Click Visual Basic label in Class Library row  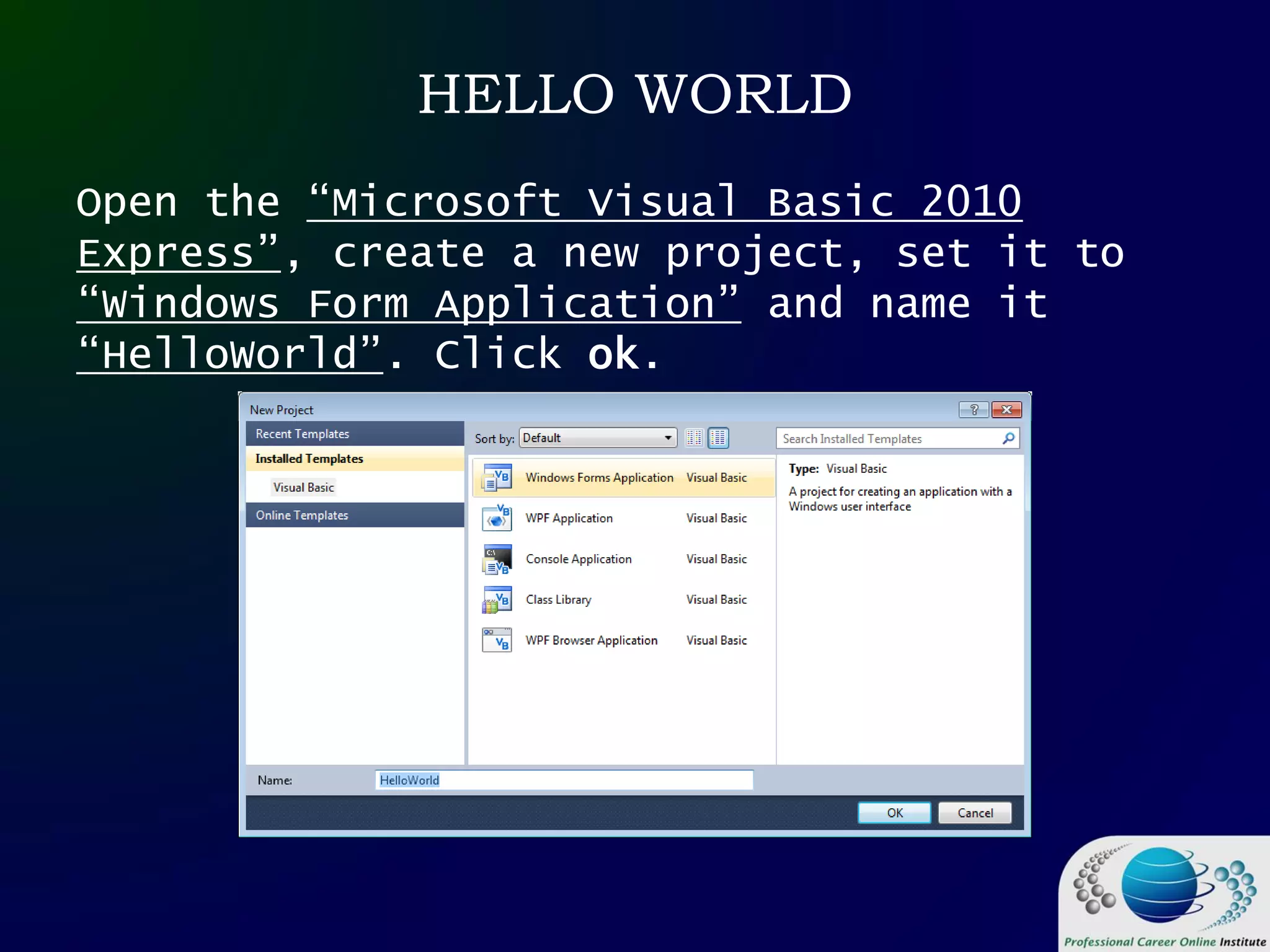716,599
